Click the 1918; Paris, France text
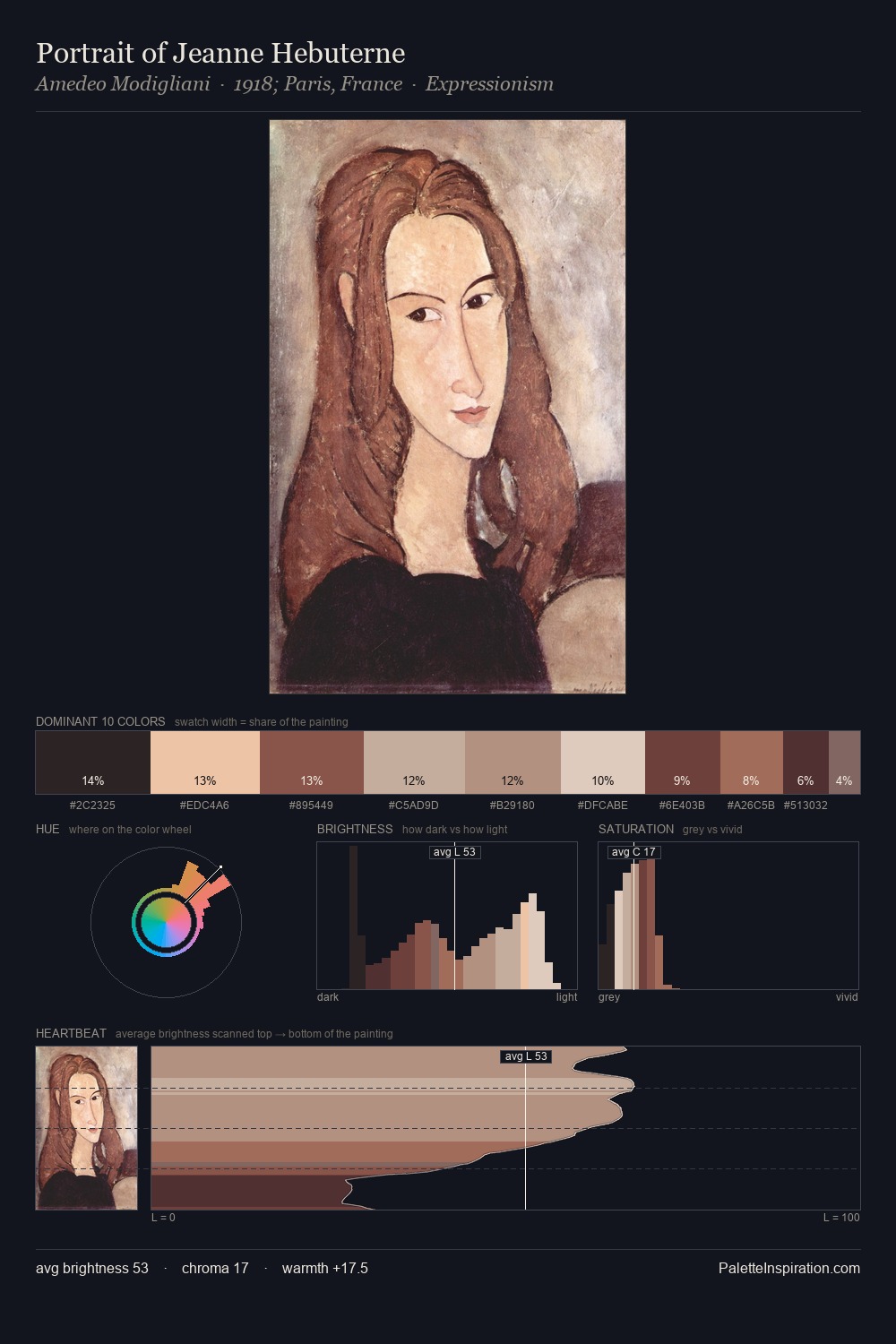Image resolution: width=896 pixels, height=1344 pixels. [x=318, y=84]
